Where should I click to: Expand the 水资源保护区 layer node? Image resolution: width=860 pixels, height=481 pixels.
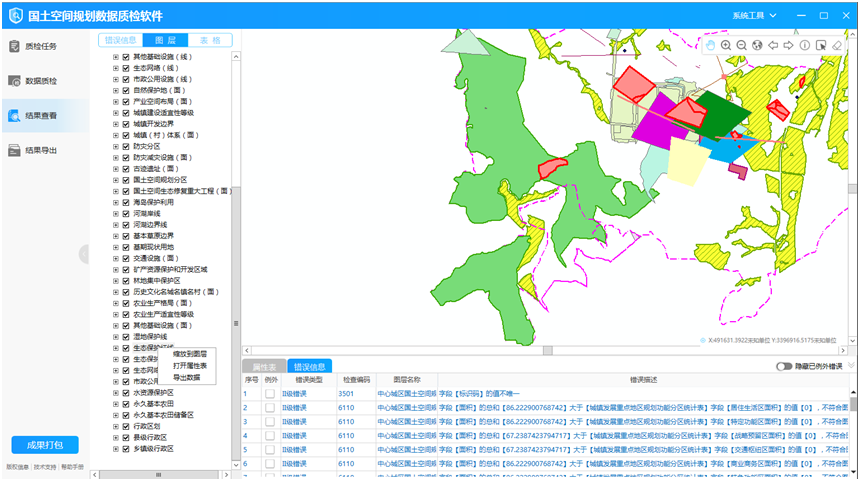[x=116, y=393]
